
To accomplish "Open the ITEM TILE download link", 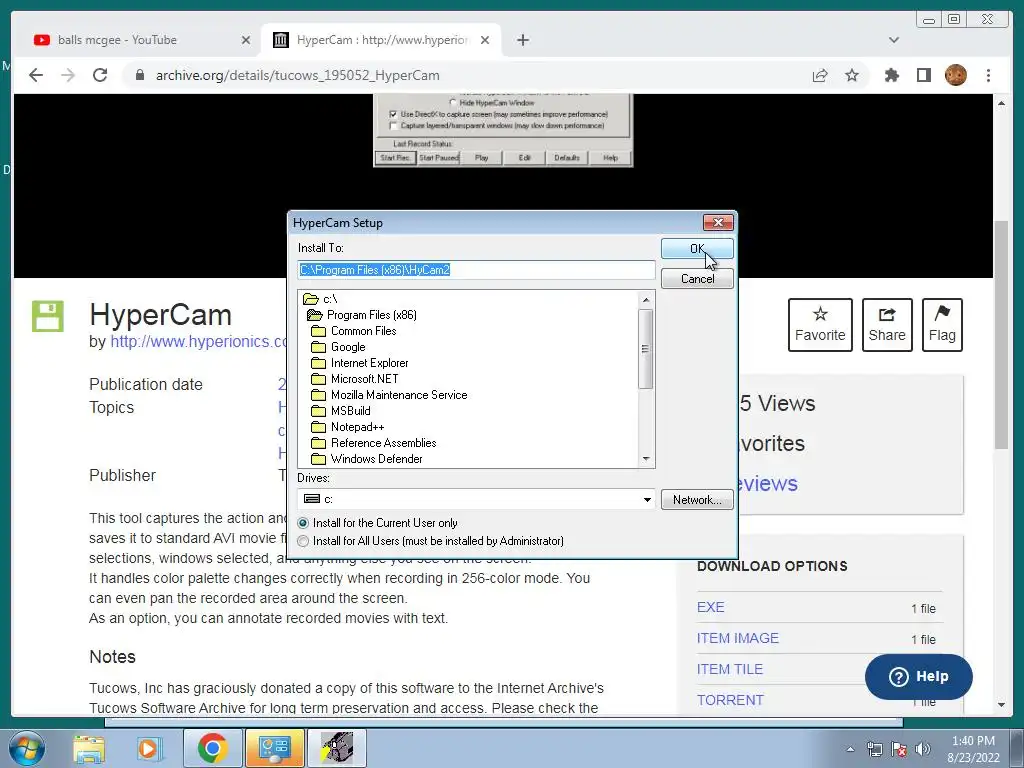I will click(729, 669).
